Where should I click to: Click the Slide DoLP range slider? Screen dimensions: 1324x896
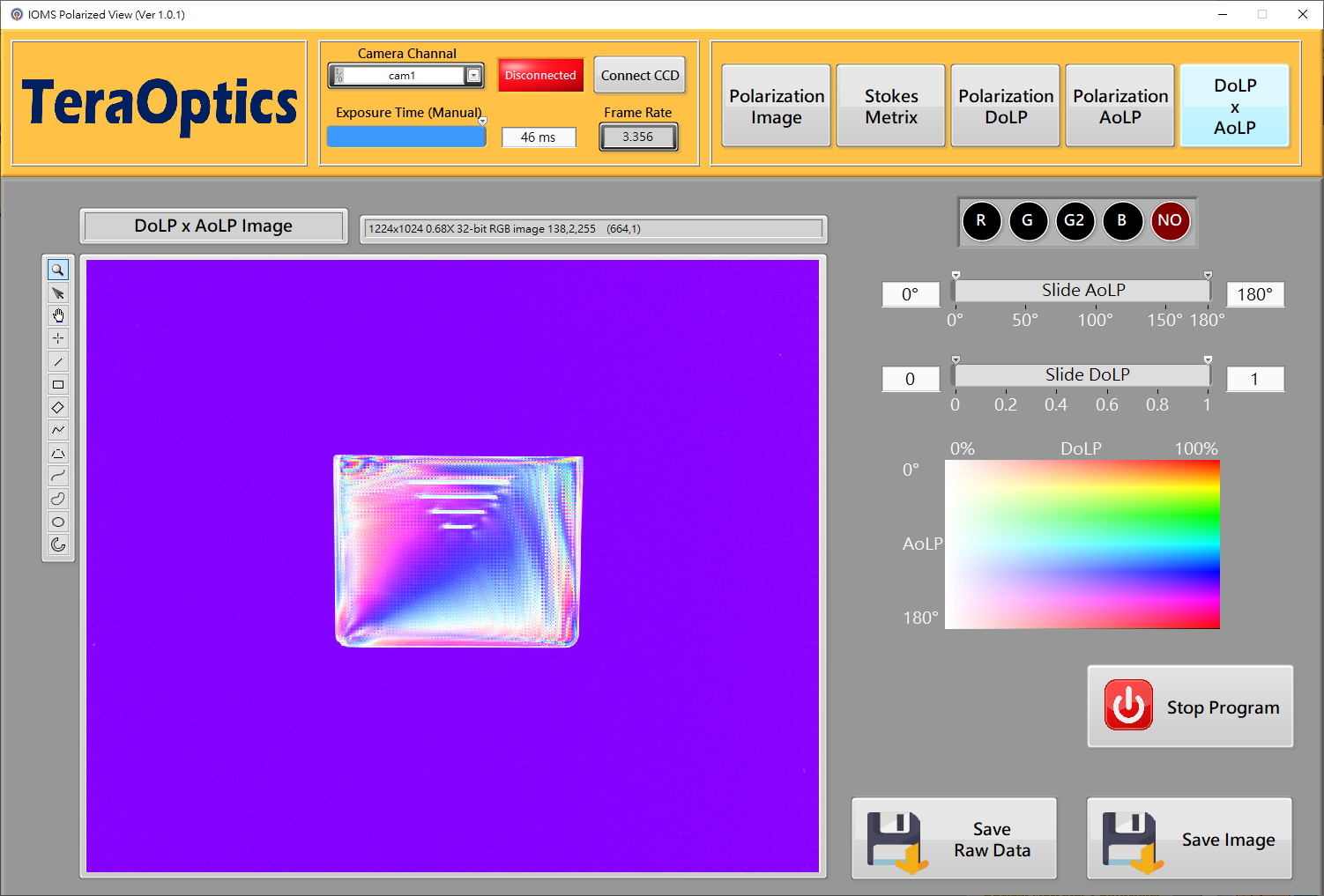pos(1082,375)
